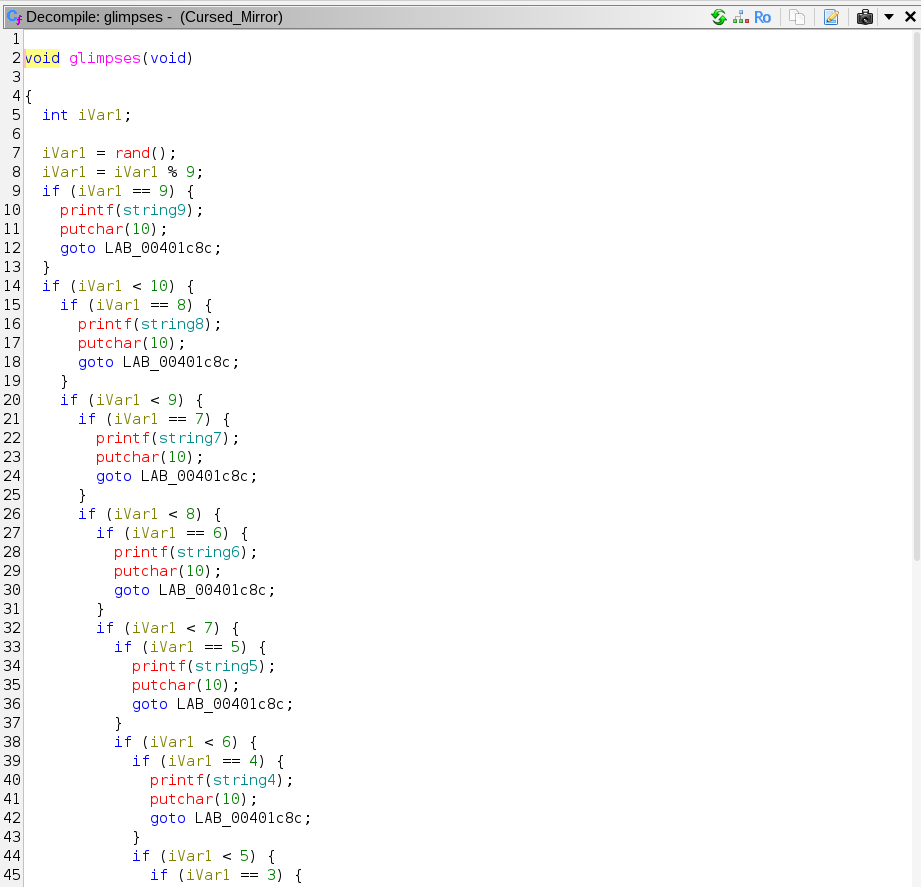Close the Decompile panel with X
The width and height of the screenshot is (921, 887).
(910, 17)
